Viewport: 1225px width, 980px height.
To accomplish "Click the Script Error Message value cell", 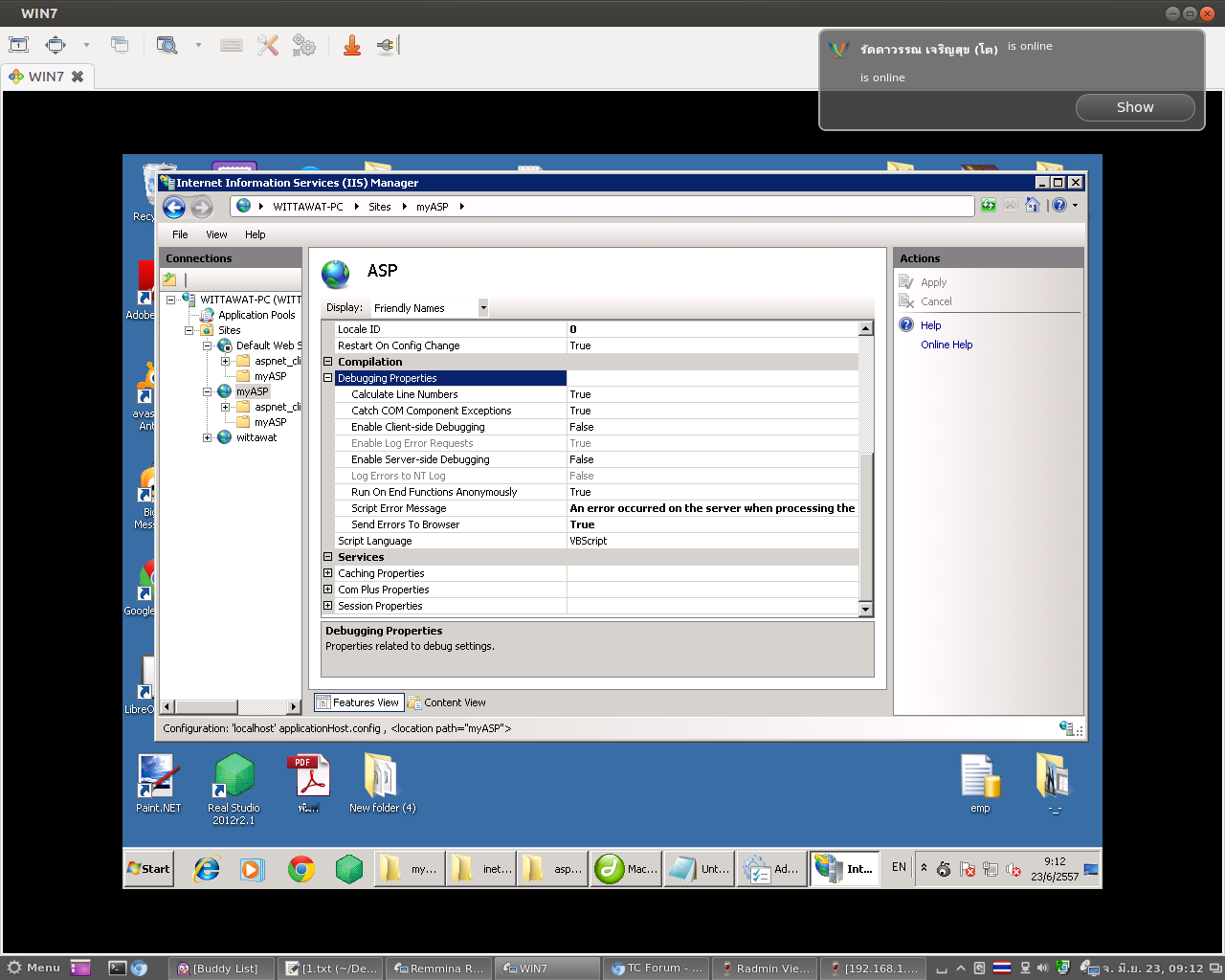I will coord(712,508).
